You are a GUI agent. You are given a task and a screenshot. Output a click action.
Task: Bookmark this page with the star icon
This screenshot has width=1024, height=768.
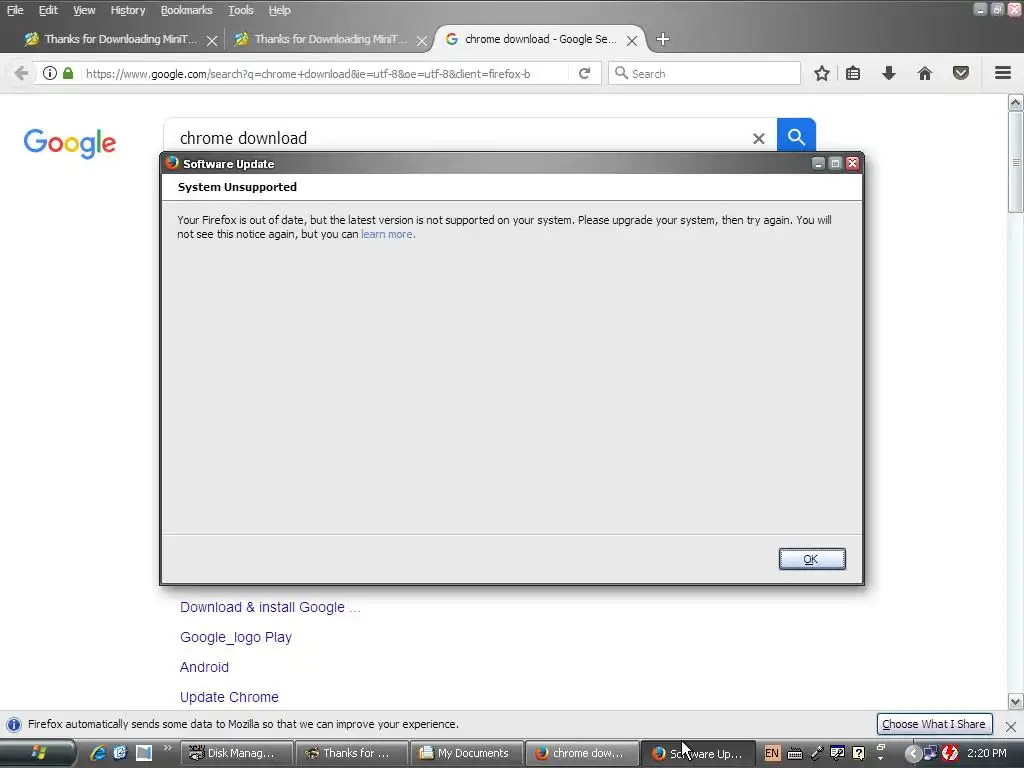[822, 73]
